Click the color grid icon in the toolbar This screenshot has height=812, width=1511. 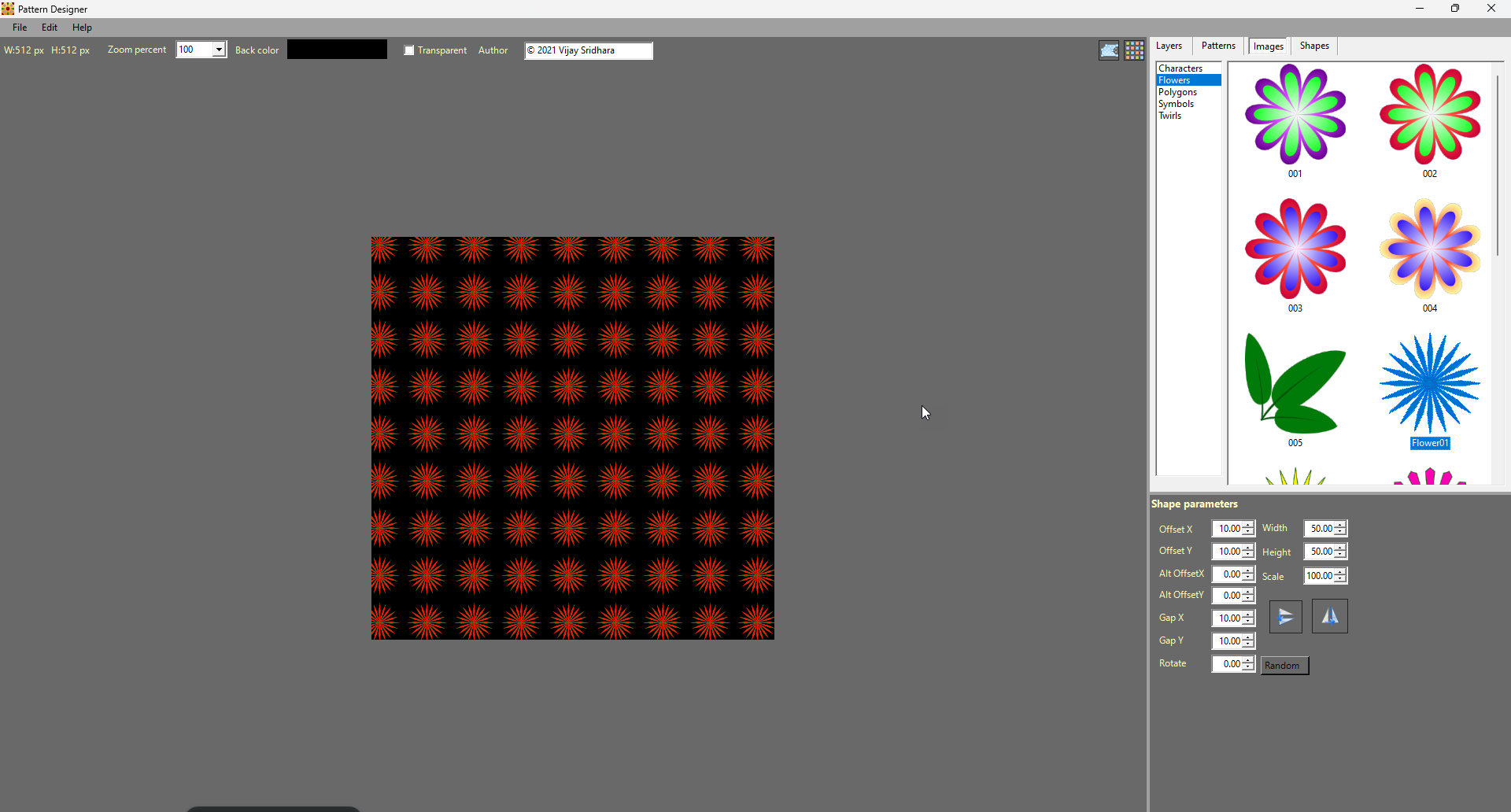pos(1135,50)
